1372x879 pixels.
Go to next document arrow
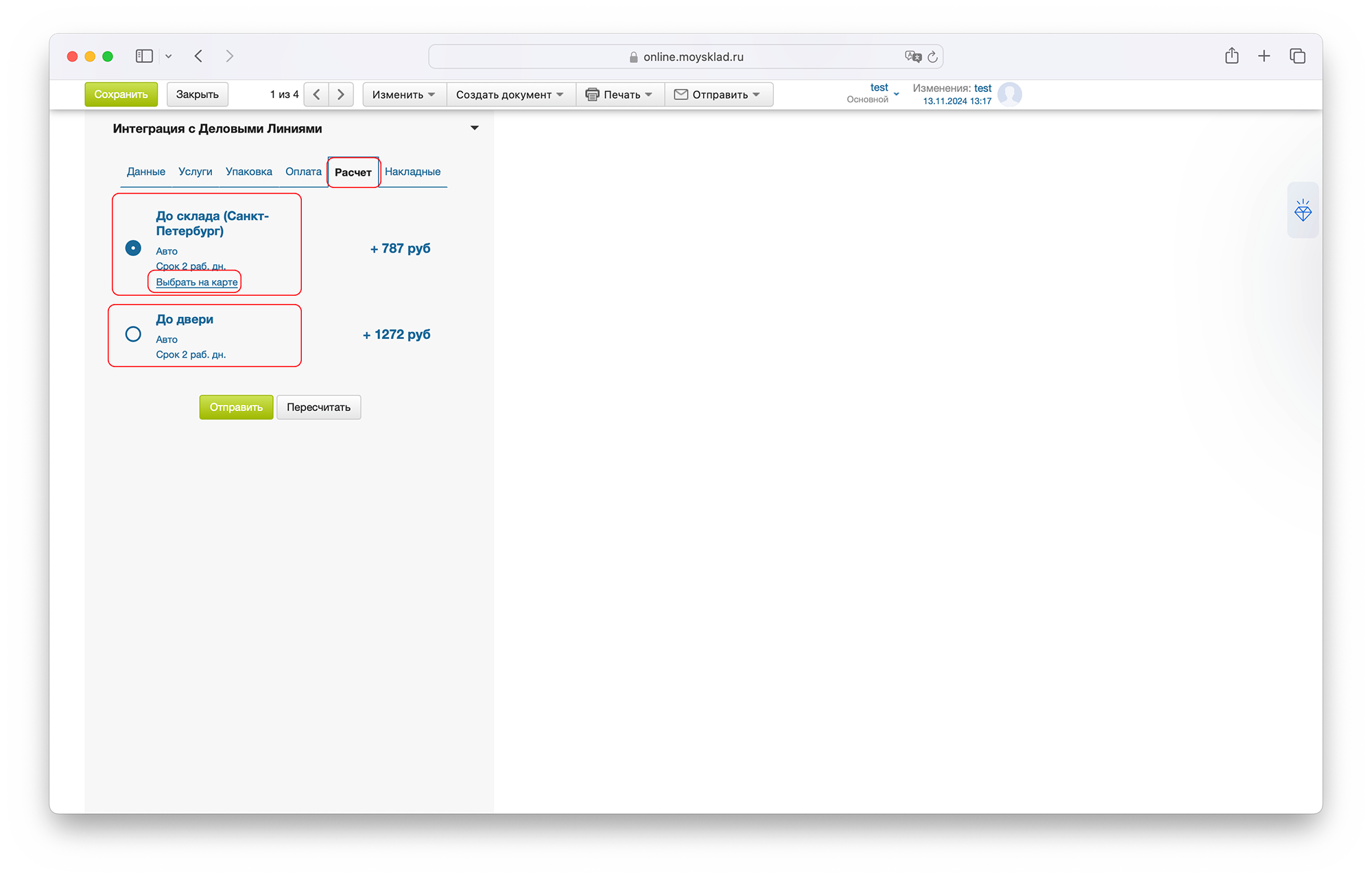(x=341, y=95)
